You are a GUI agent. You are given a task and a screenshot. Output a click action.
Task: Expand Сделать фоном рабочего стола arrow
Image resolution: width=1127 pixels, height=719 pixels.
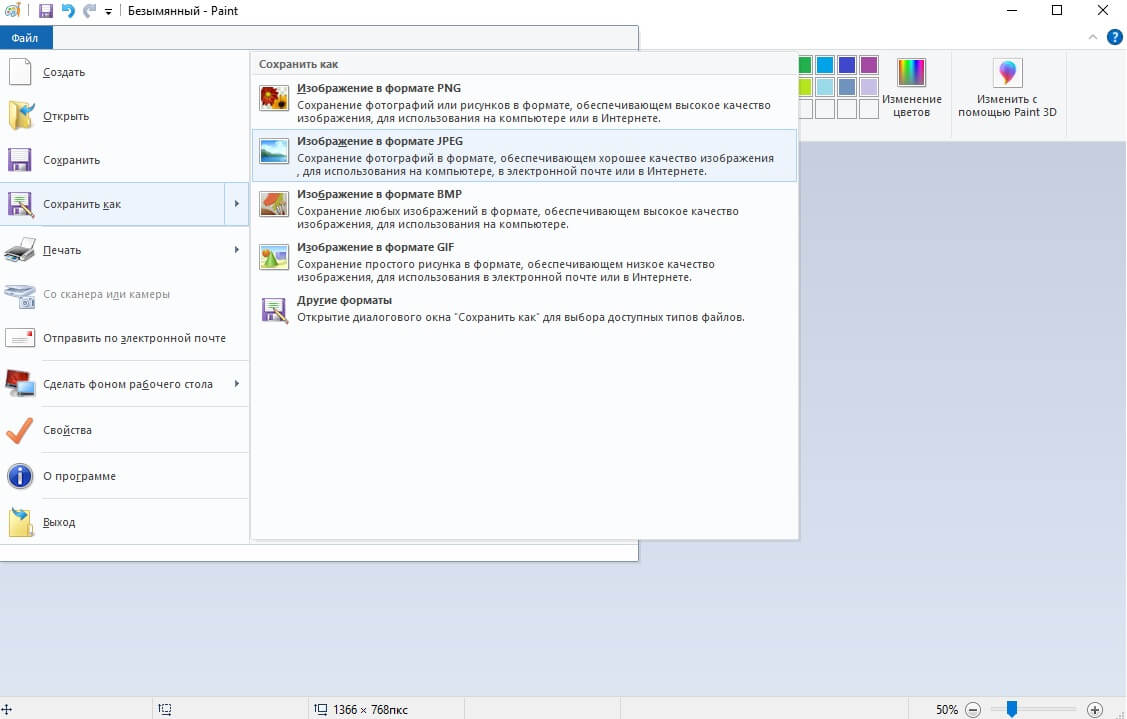(237, 384)
